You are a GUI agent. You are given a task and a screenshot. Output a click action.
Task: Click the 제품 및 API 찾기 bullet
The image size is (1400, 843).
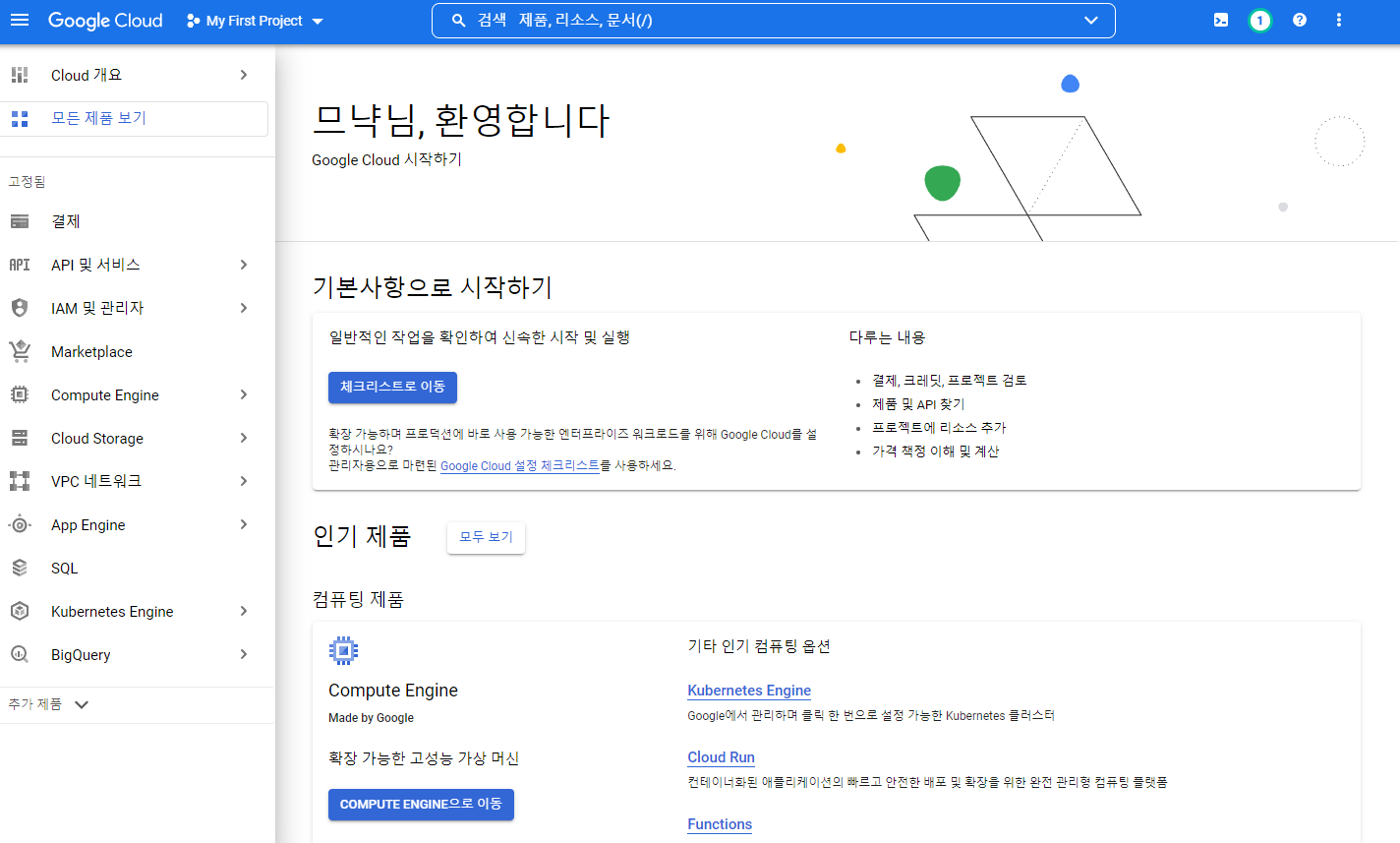click(x=918, y=404)
